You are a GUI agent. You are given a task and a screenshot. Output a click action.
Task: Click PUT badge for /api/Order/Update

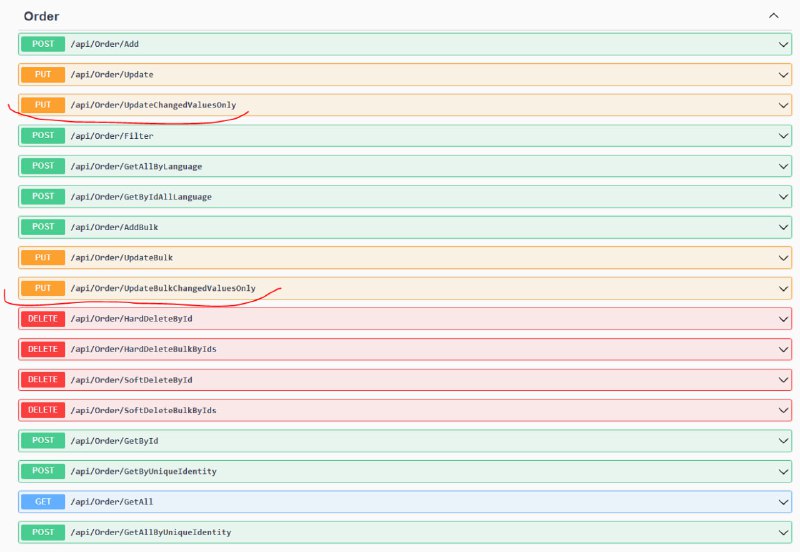[x=43, y=74]
